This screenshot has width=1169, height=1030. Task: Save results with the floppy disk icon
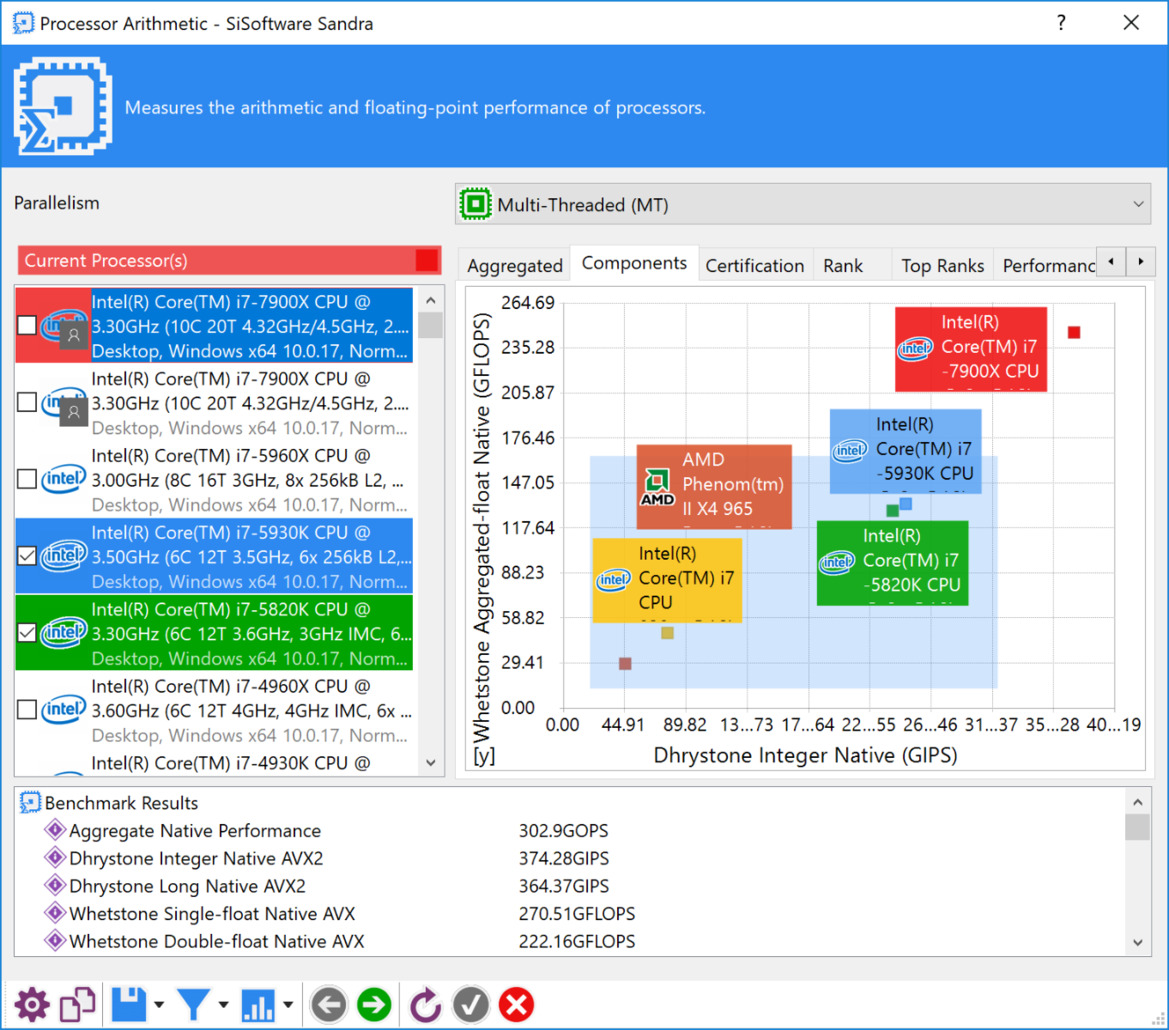pyautogui.click(x=129, y=1005)
